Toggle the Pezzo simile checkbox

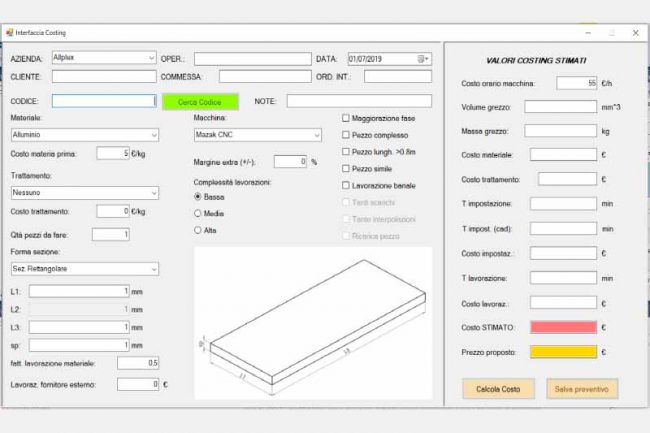(x=346, y=169)
